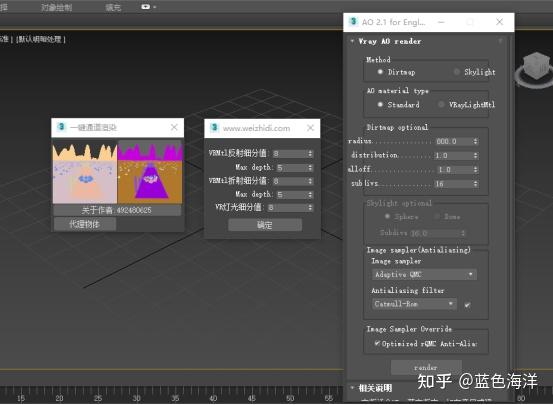Close the AO 2.1 window
The image size is (553, 405).
pos(499,22)
